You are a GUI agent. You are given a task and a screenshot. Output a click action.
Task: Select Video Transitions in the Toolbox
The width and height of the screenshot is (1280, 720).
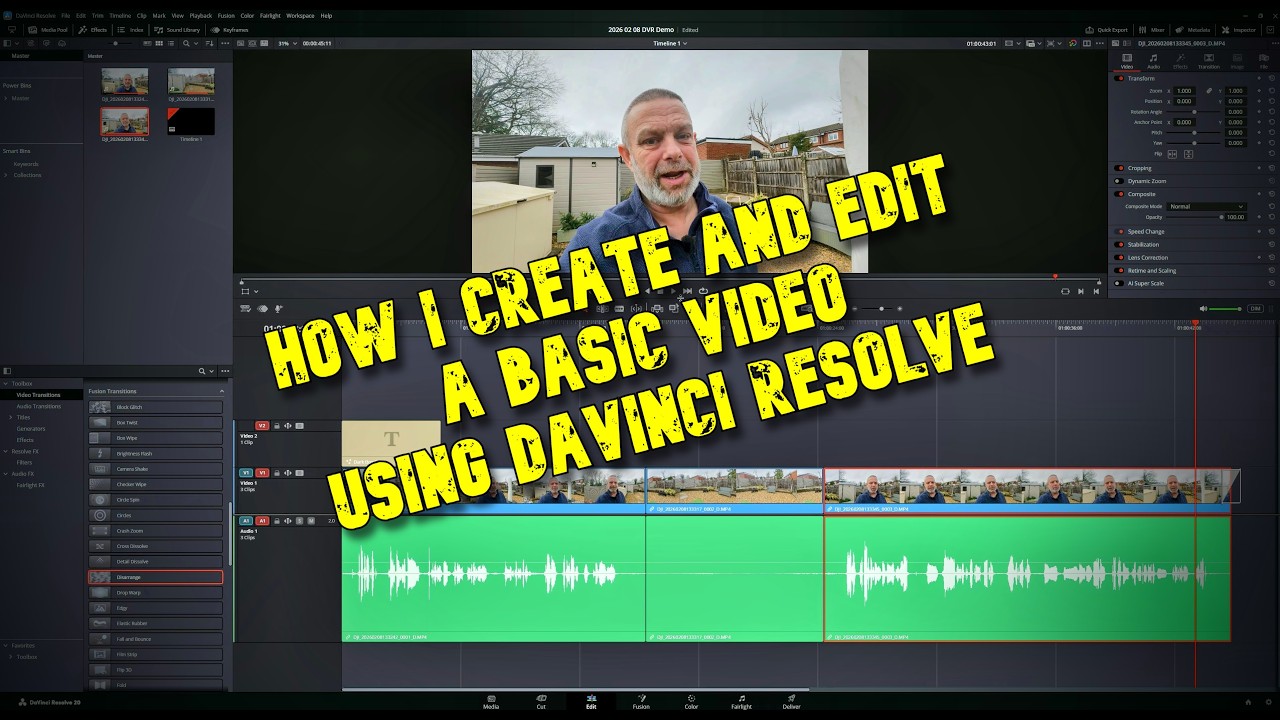click(38, 395)
